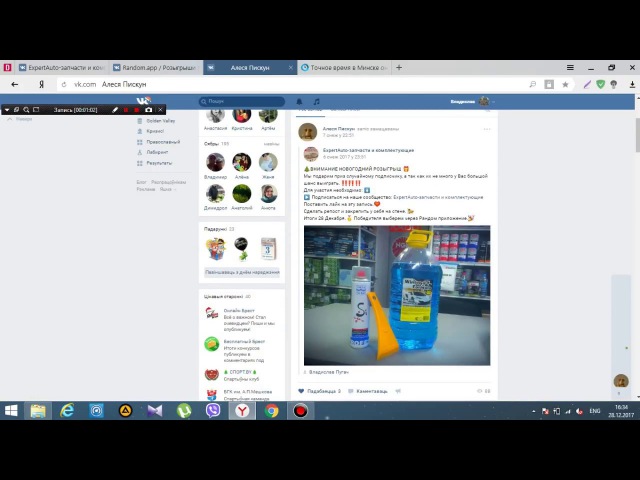Stop the screen recording
640x480 pixels.
pyautogui.click(x=137, y=110)
